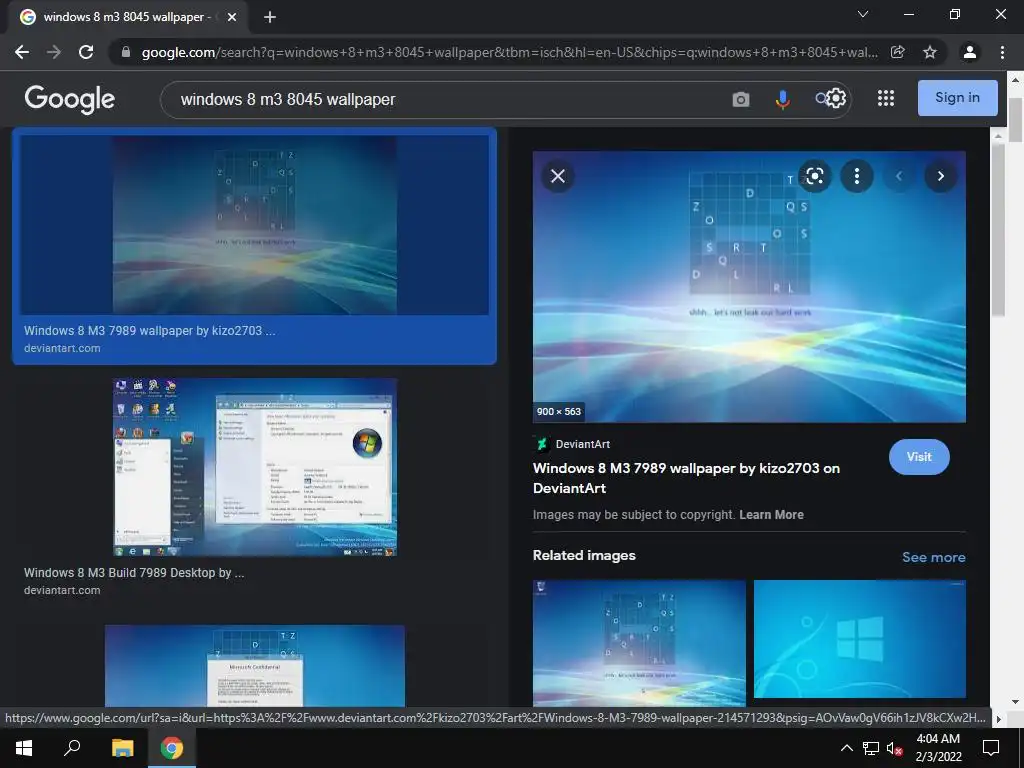Open network icon in system tray
The image size is (1024, 768).
click(x=871, y=748)
